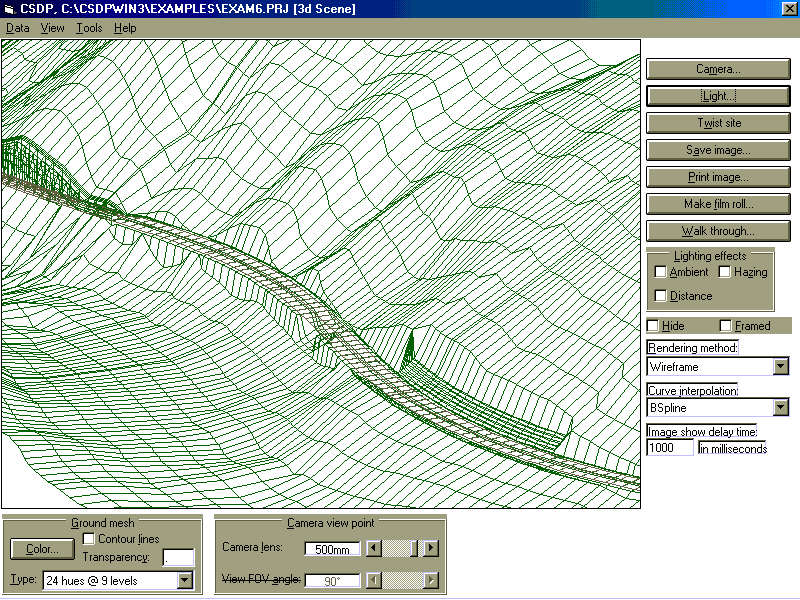Viewport: 800px width, 600px height.
Task: Open the Help menu
Action: click(x=125, y=28)
